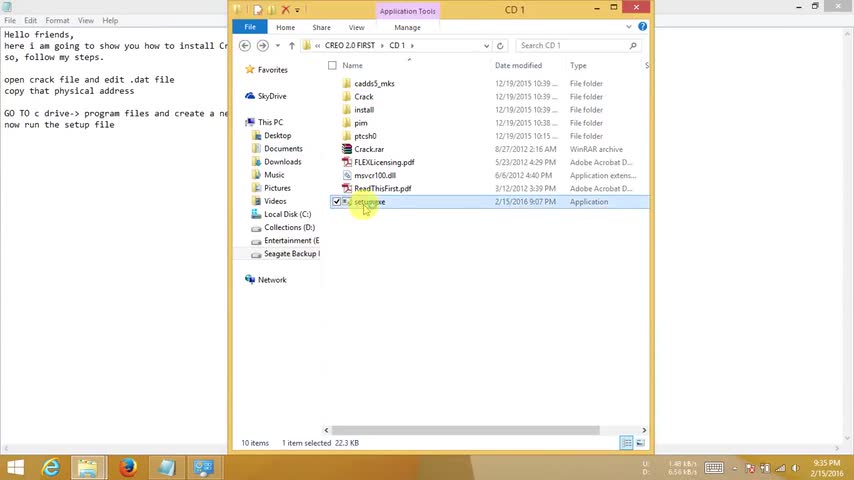
Task: Switch to the Manage ribbon tab
Action: click(407, 27)
